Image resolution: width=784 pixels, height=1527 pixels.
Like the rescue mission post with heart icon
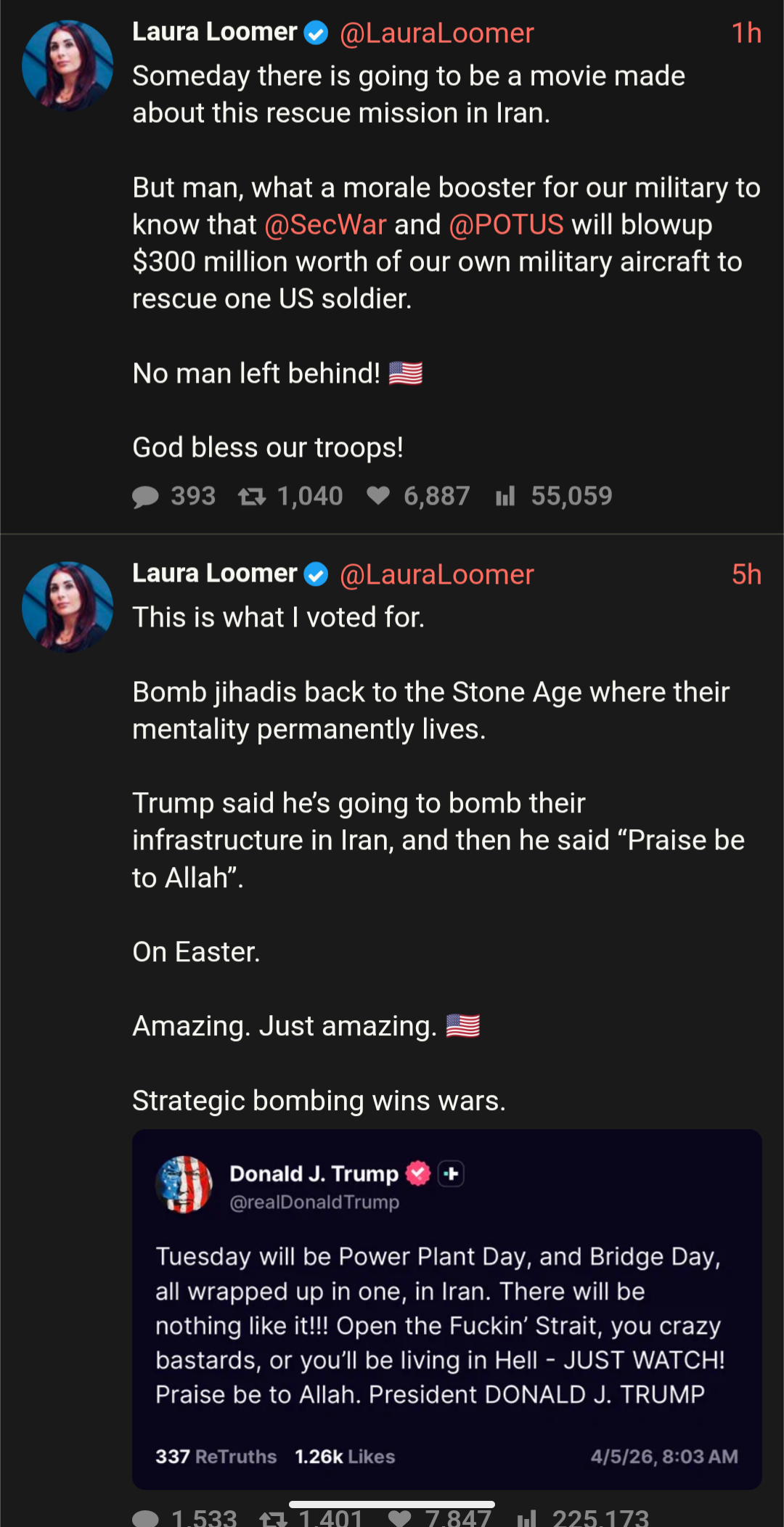[x=378, y=496]
